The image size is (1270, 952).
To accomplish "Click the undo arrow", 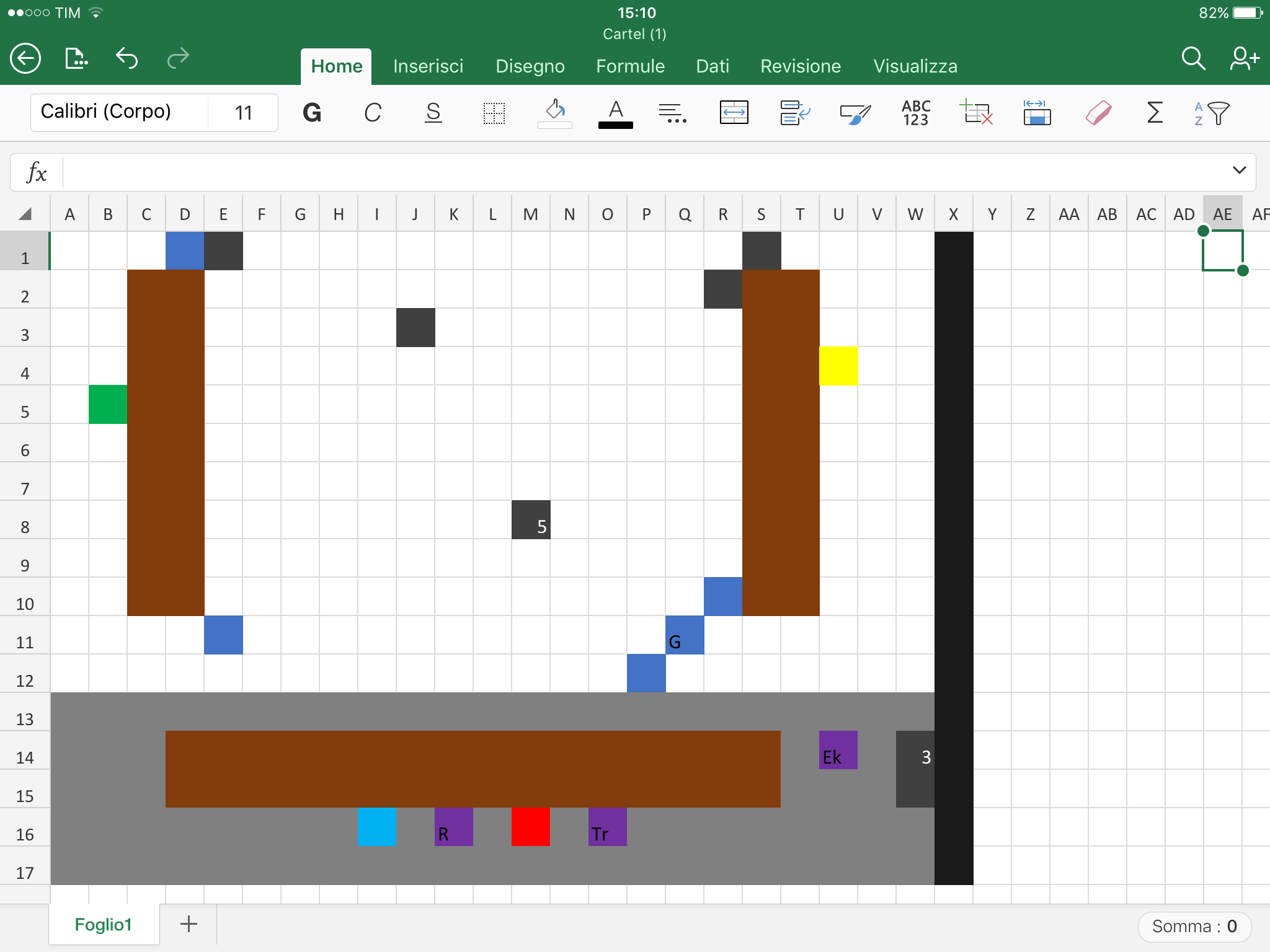I will tap(127, 58).
